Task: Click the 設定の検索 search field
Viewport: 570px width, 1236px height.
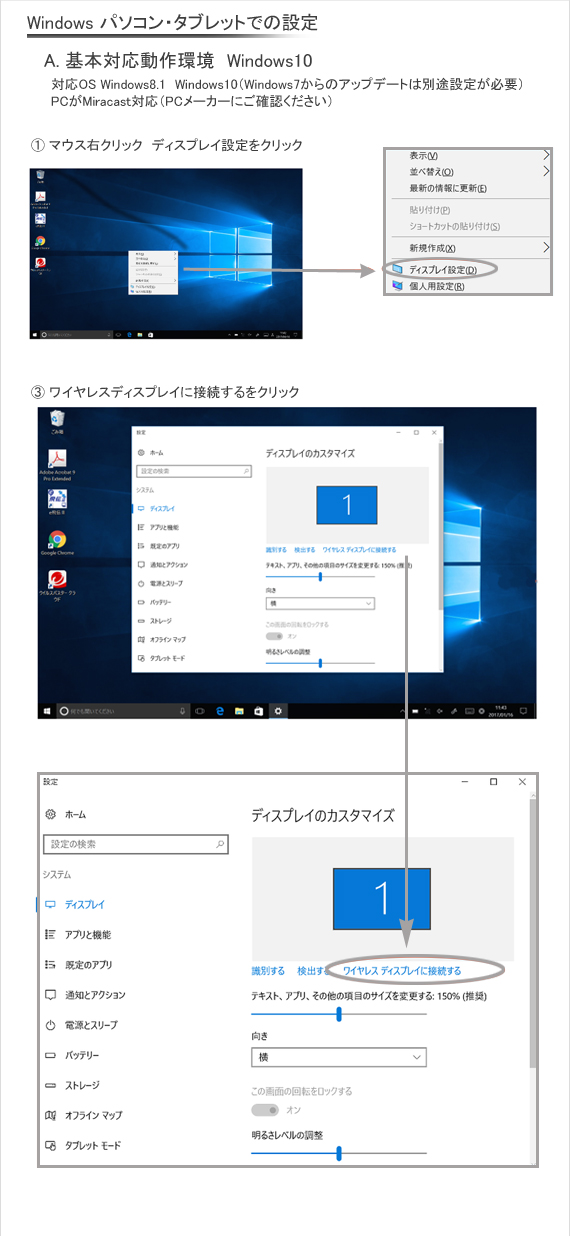Action: click(x=136, y=845)
